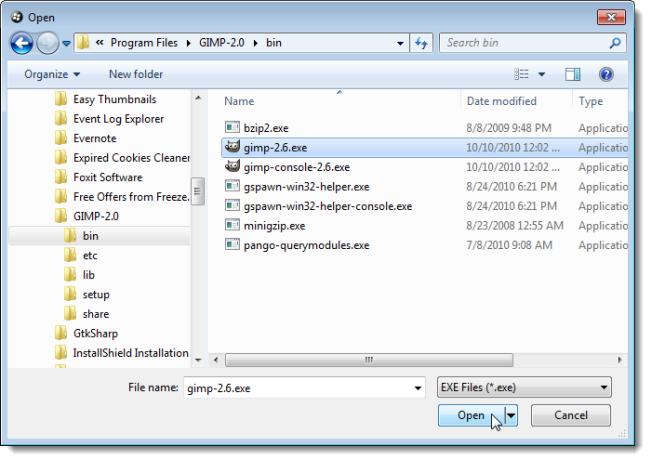Select the bzip2.exe file
This screenshot has width=650, height=461.
tap(266, 128)
